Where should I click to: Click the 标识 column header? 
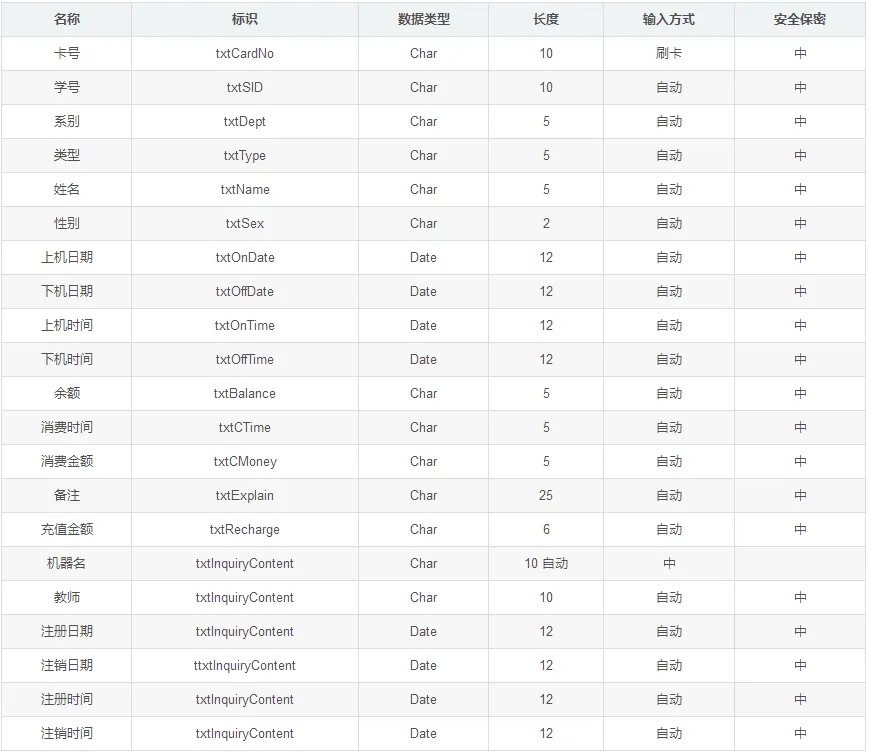click(x=245, y=19)
